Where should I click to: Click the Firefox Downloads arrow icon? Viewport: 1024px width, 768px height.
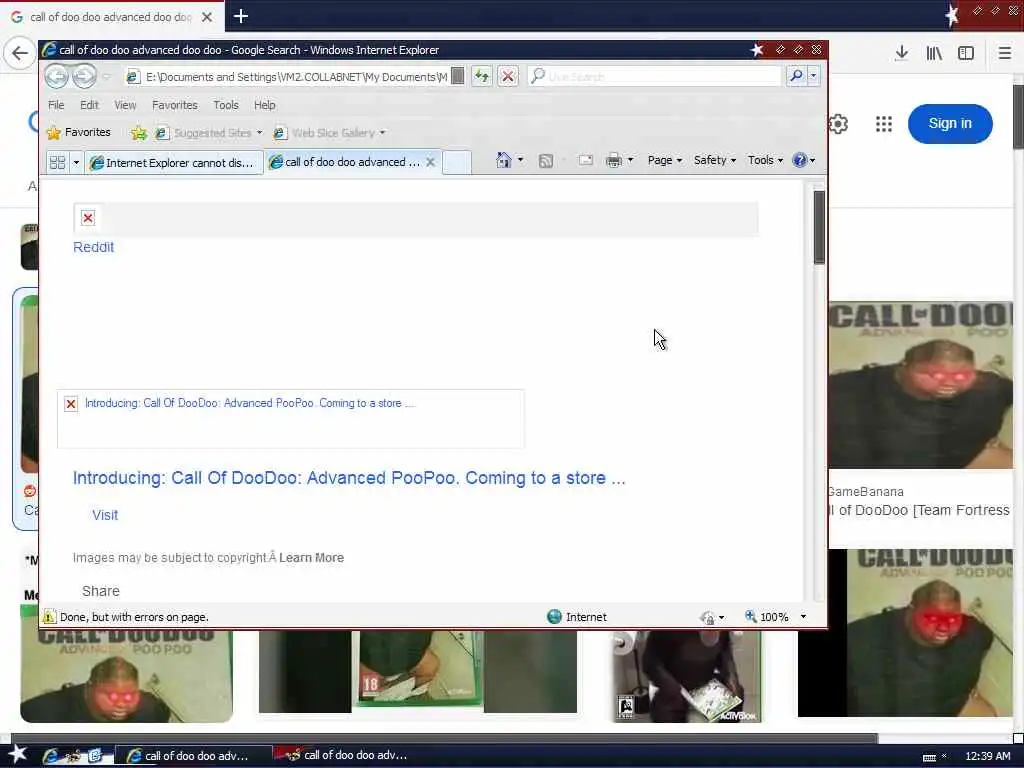coord(901,53)
